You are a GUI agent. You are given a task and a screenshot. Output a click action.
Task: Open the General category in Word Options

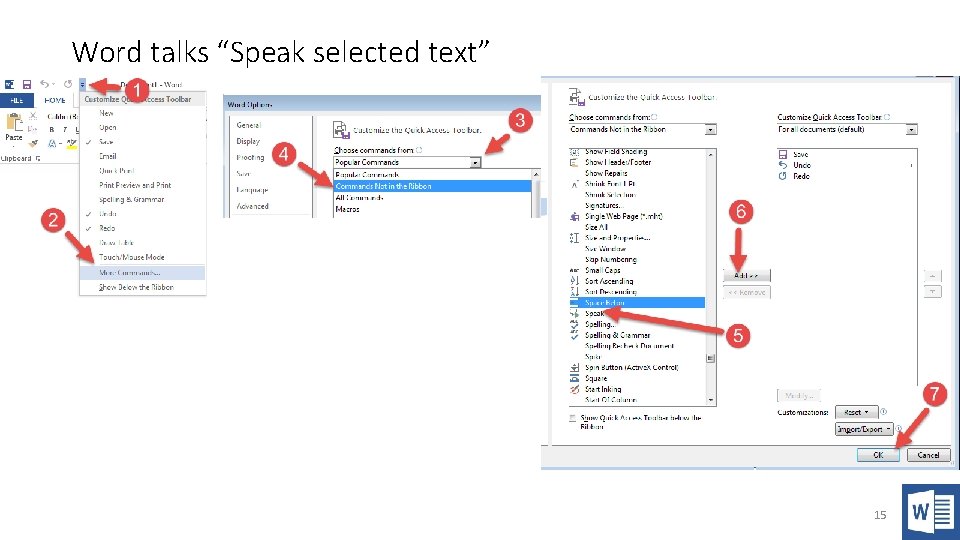coord(249,125)
